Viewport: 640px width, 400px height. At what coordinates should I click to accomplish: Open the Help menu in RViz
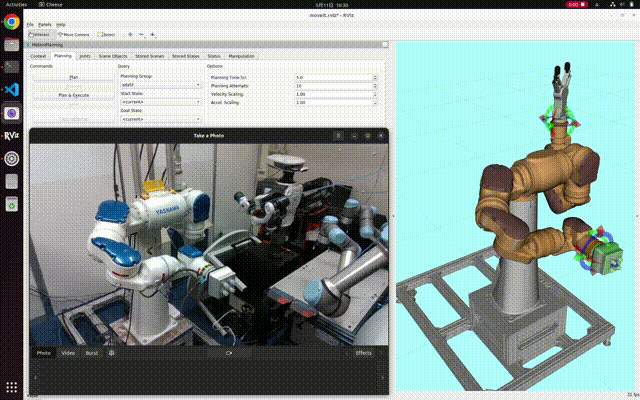(60, 24)
